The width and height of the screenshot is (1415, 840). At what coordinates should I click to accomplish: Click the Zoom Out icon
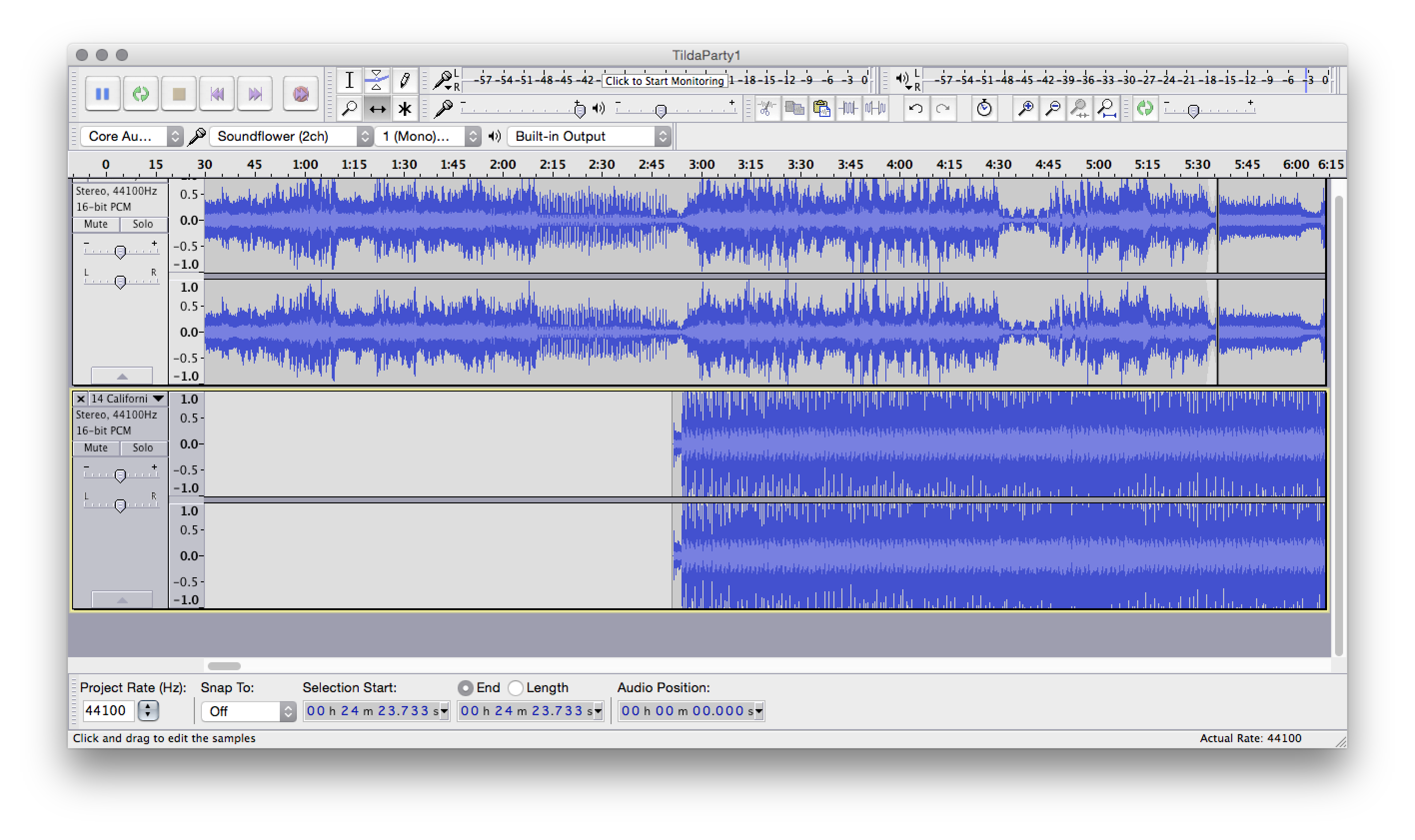coord(1052,108)
